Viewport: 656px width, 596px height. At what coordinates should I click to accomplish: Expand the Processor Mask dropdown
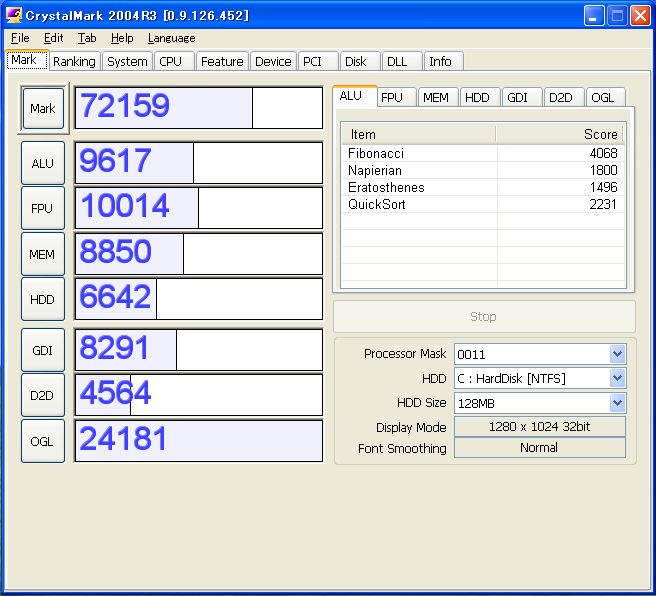pos(618,354)
